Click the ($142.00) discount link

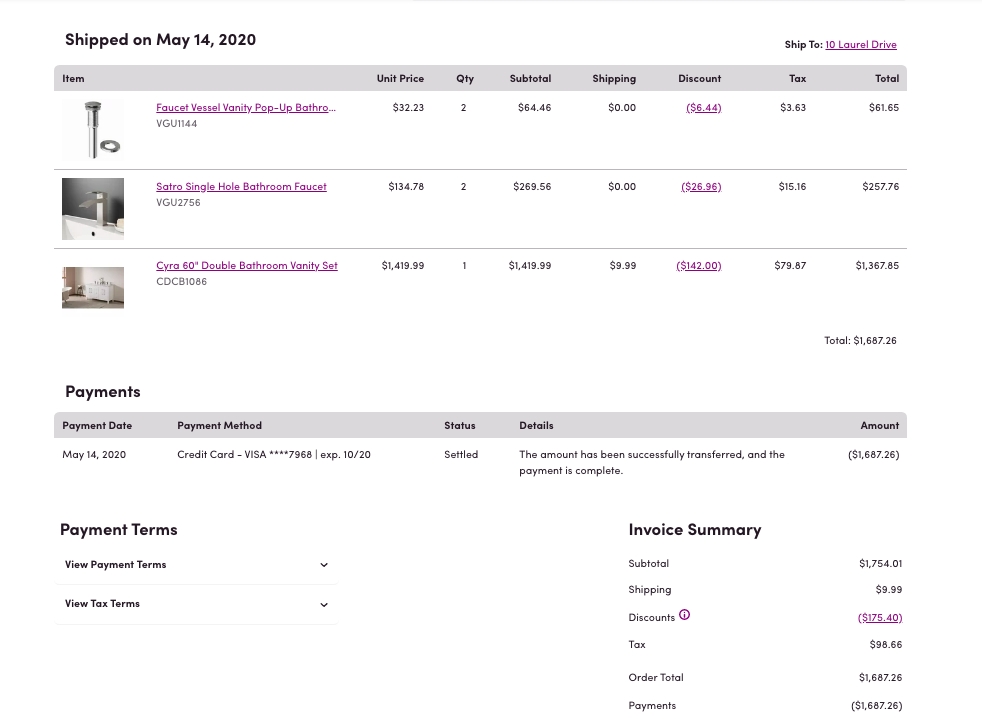point(698,265)
